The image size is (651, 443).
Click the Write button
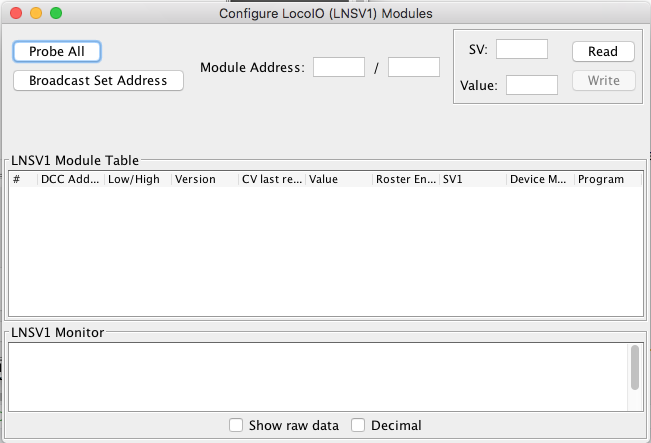[604, 81]
